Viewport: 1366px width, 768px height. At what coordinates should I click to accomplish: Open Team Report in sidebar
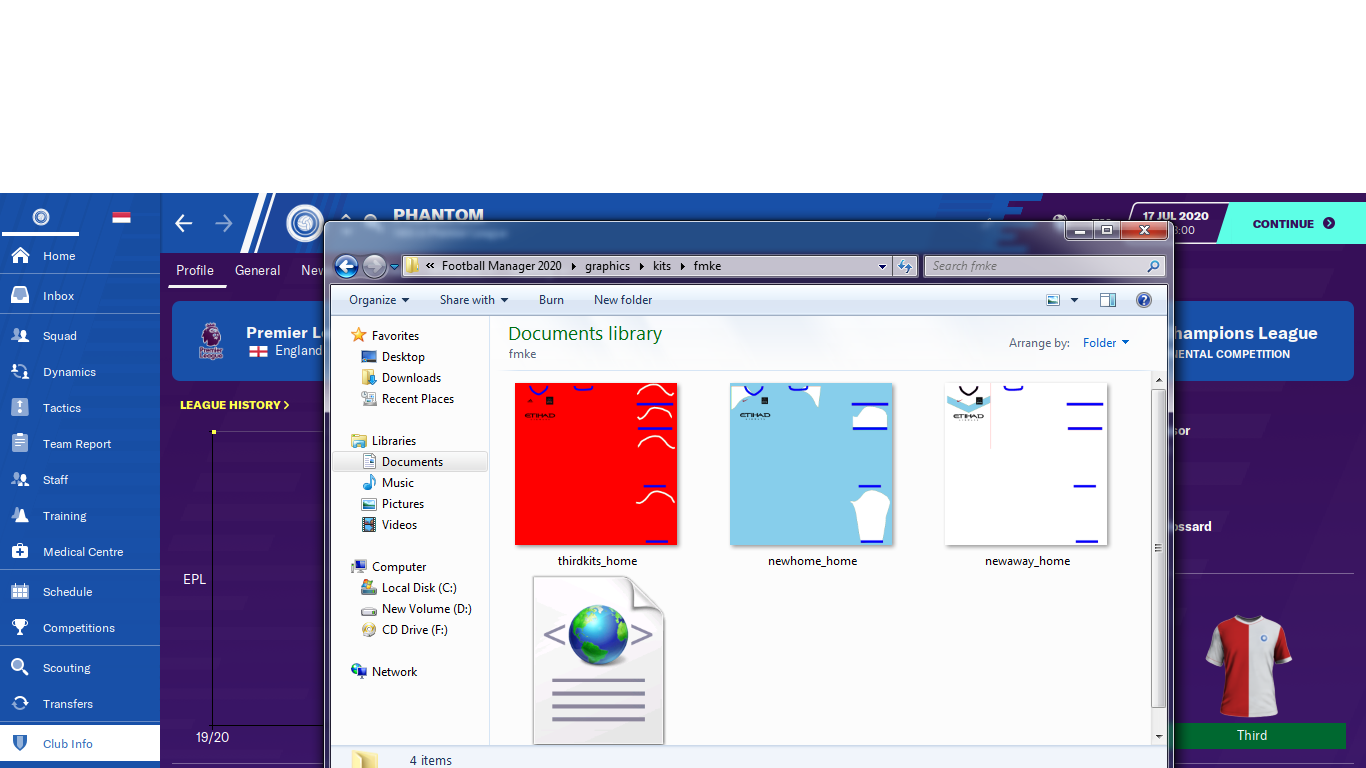(80, 444)
